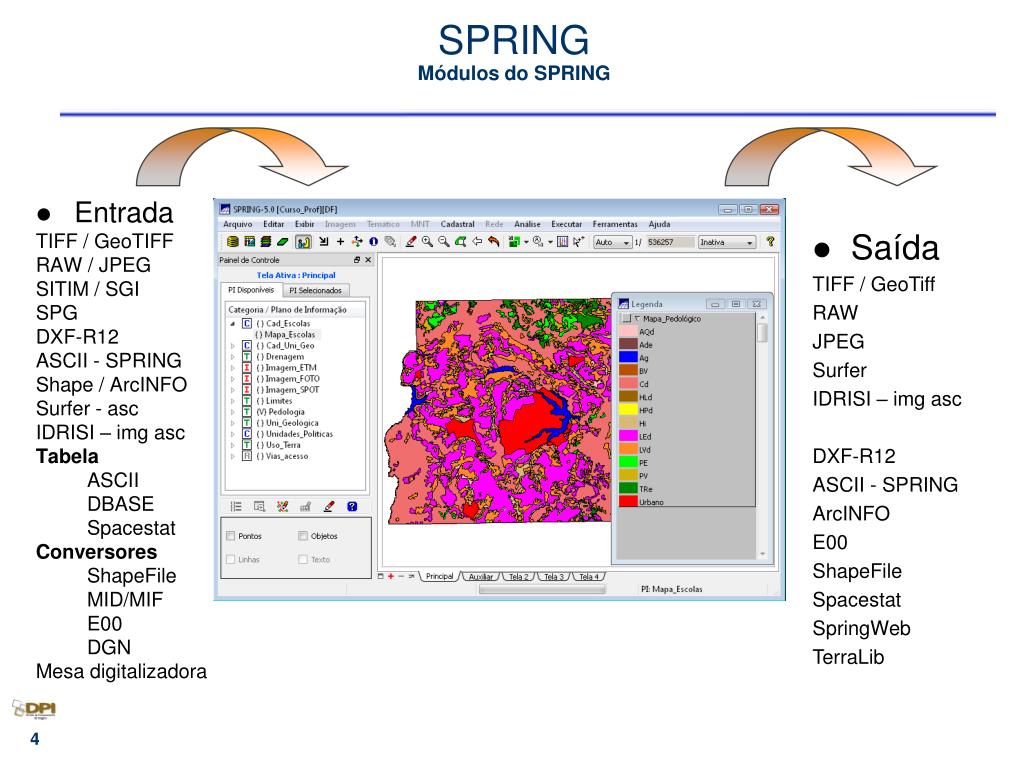Click the green stacked squares toolbar icon
Screen dimensions: 1024x768
[x=514, y=242]
